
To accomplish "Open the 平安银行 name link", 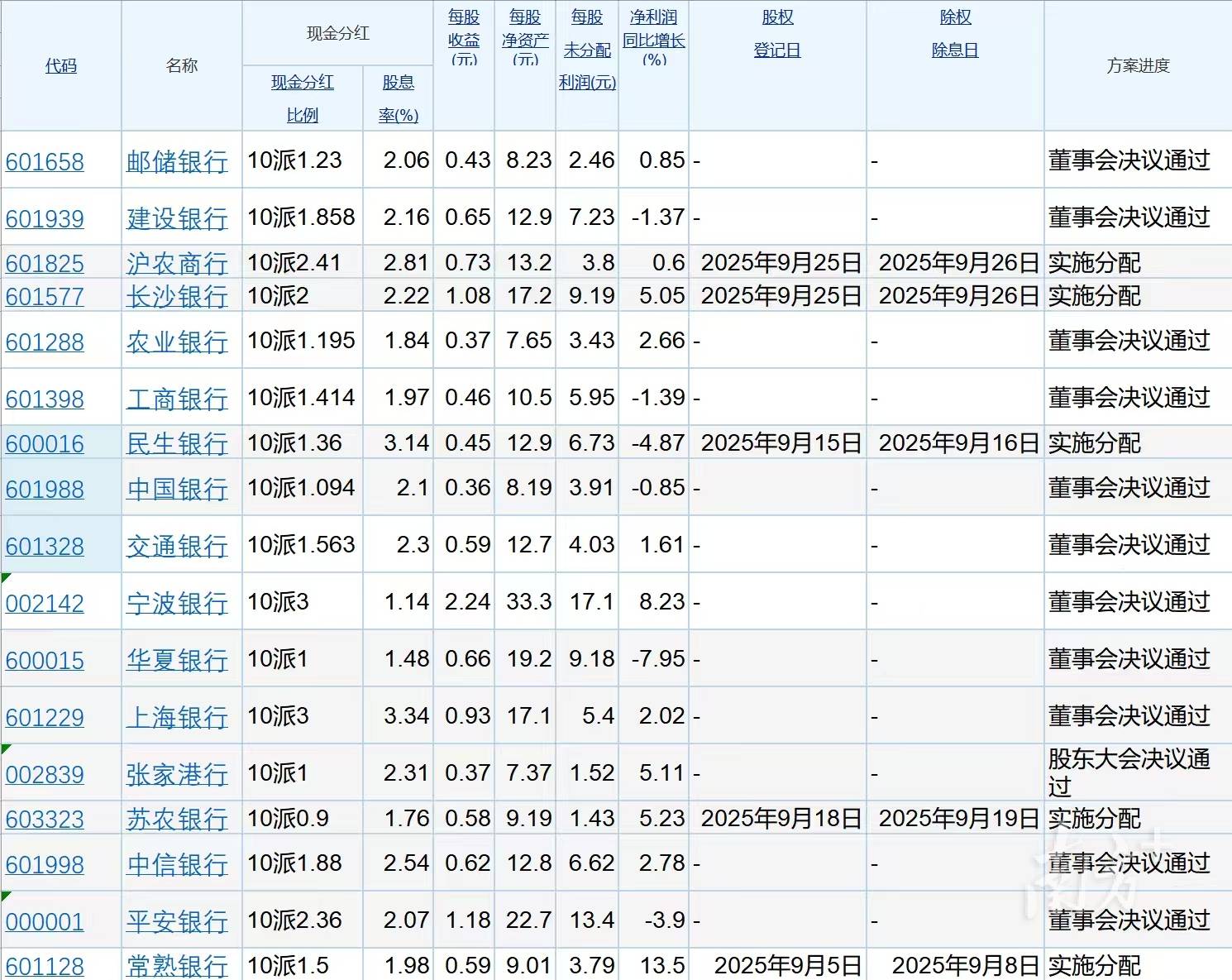I will pyautogui.click(x=177, y=921).
